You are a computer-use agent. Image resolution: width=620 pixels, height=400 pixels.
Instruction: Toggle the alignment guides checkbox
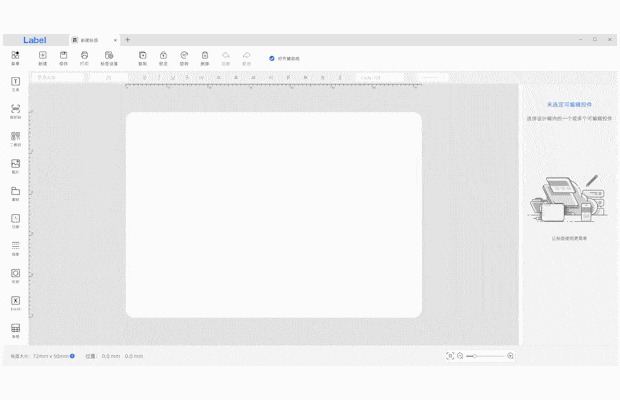click(272, 58)
